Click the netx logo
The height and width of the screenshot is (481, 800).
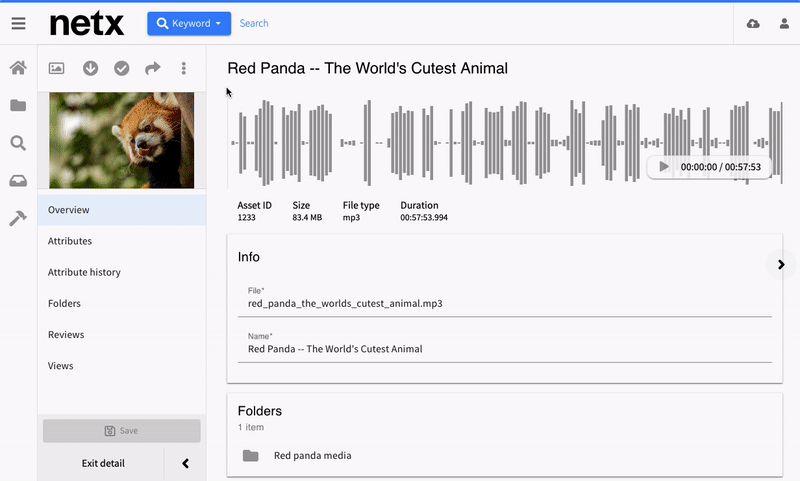click(x=87, y=23)
